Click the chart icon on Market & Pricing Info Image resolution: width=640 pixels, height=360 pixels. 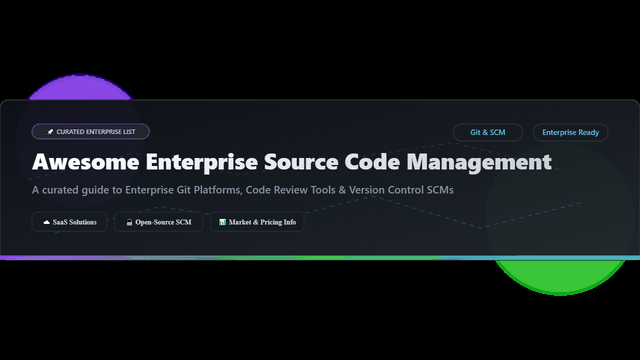(x=222, y=222)
